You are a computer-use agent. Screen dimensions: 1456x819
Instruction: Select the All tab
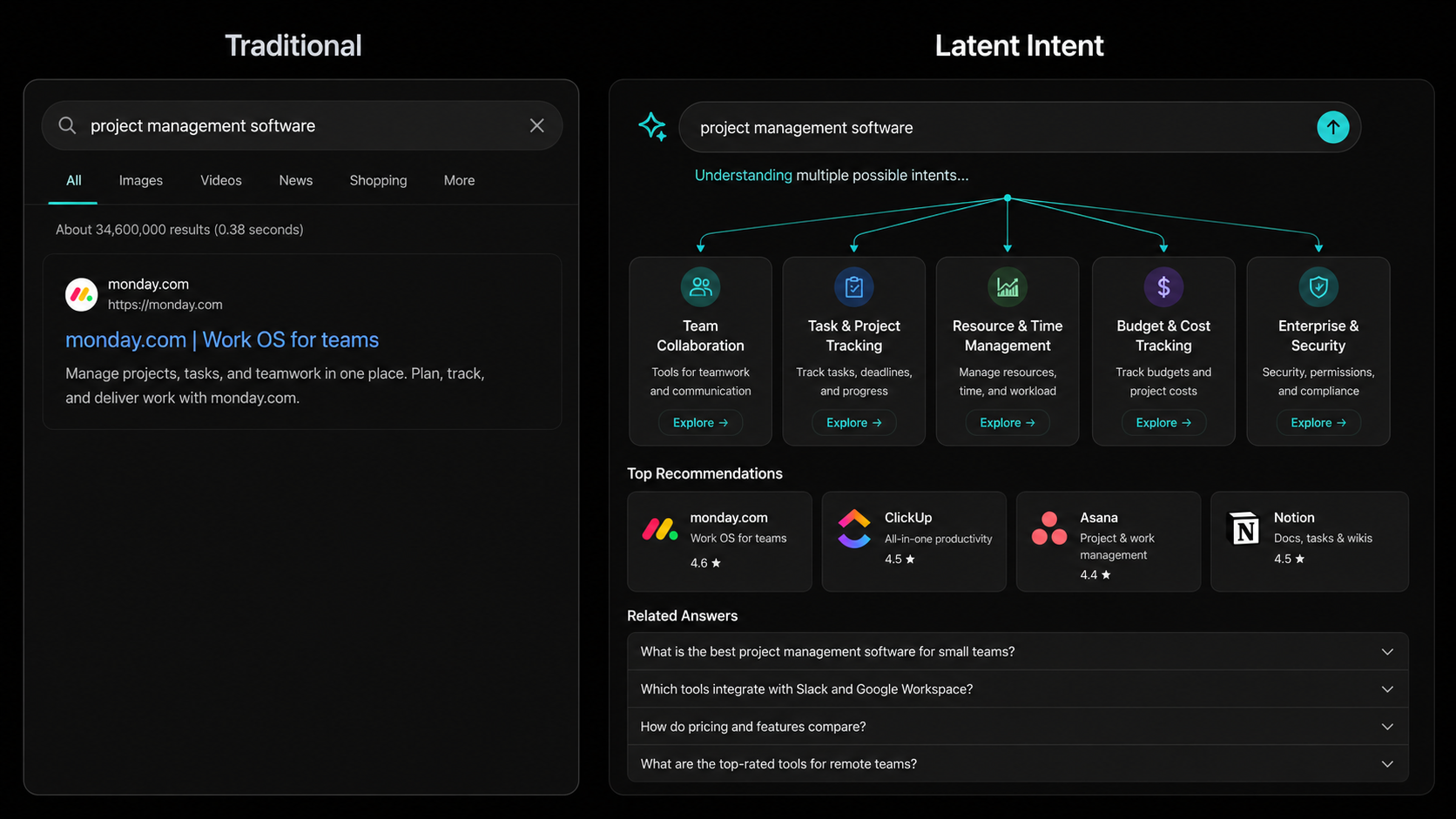click(x=73, y=180)
